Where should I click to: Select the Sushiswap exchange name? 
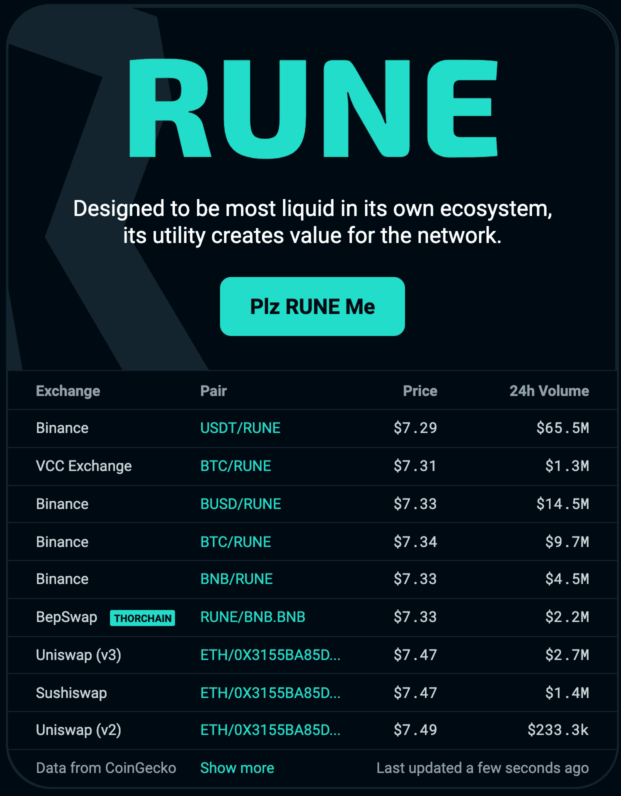tap(71, 692)
